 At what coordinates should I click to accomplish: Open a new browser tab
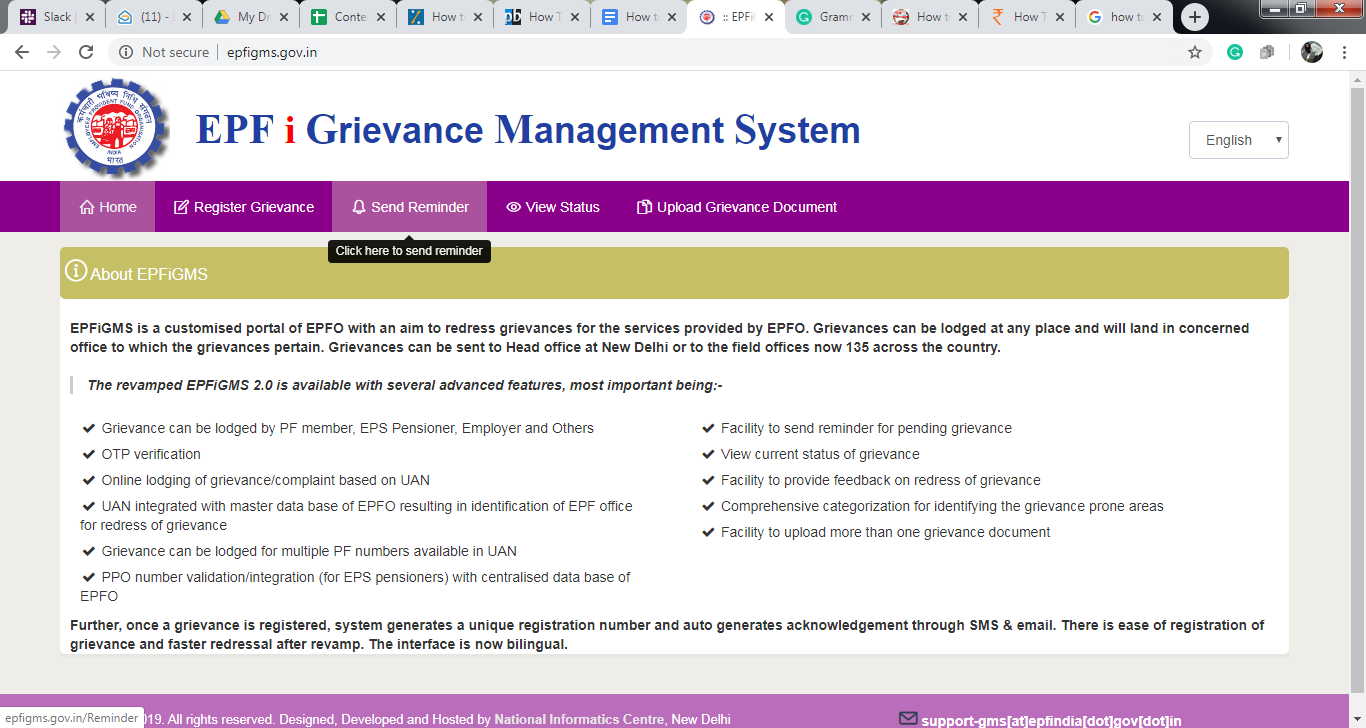click(1195, 17)
